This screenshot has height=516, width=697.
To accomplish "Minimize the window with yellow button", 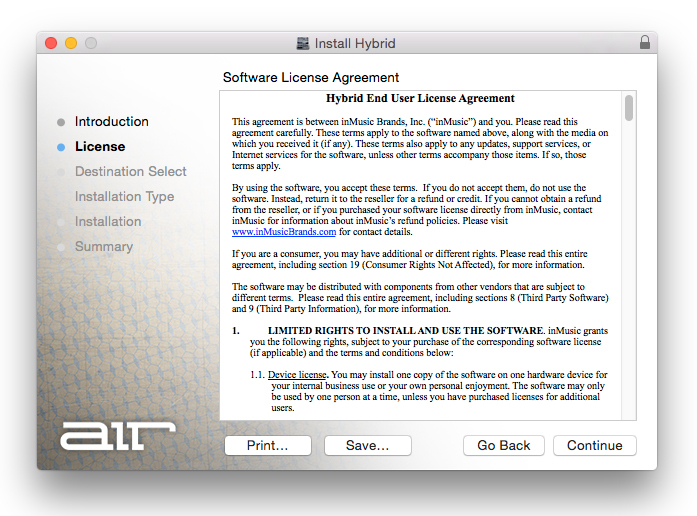I will point(71,43).
